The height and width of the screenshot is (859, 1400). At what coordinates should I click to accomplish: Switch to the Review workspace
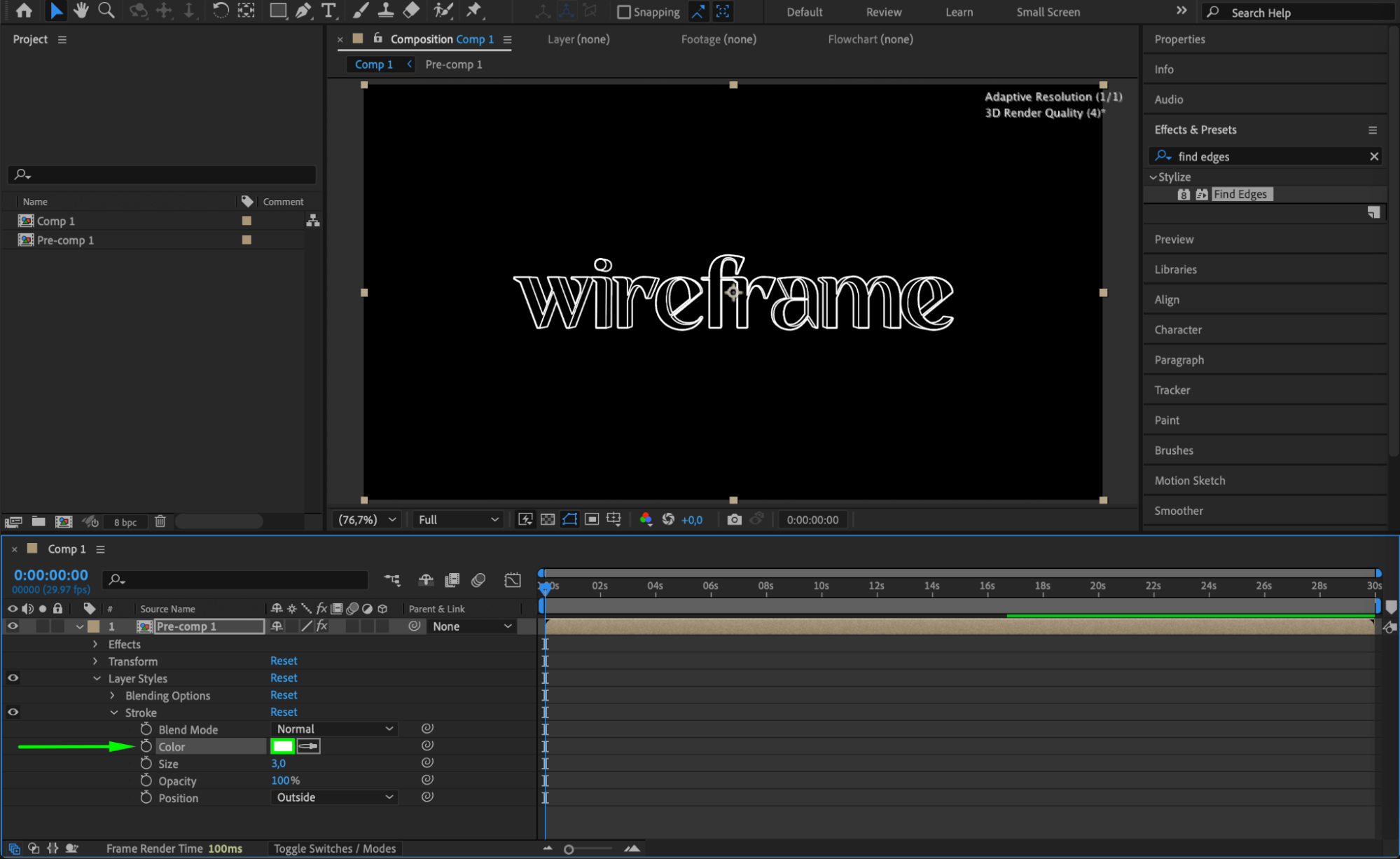click(x=883, y=12)
